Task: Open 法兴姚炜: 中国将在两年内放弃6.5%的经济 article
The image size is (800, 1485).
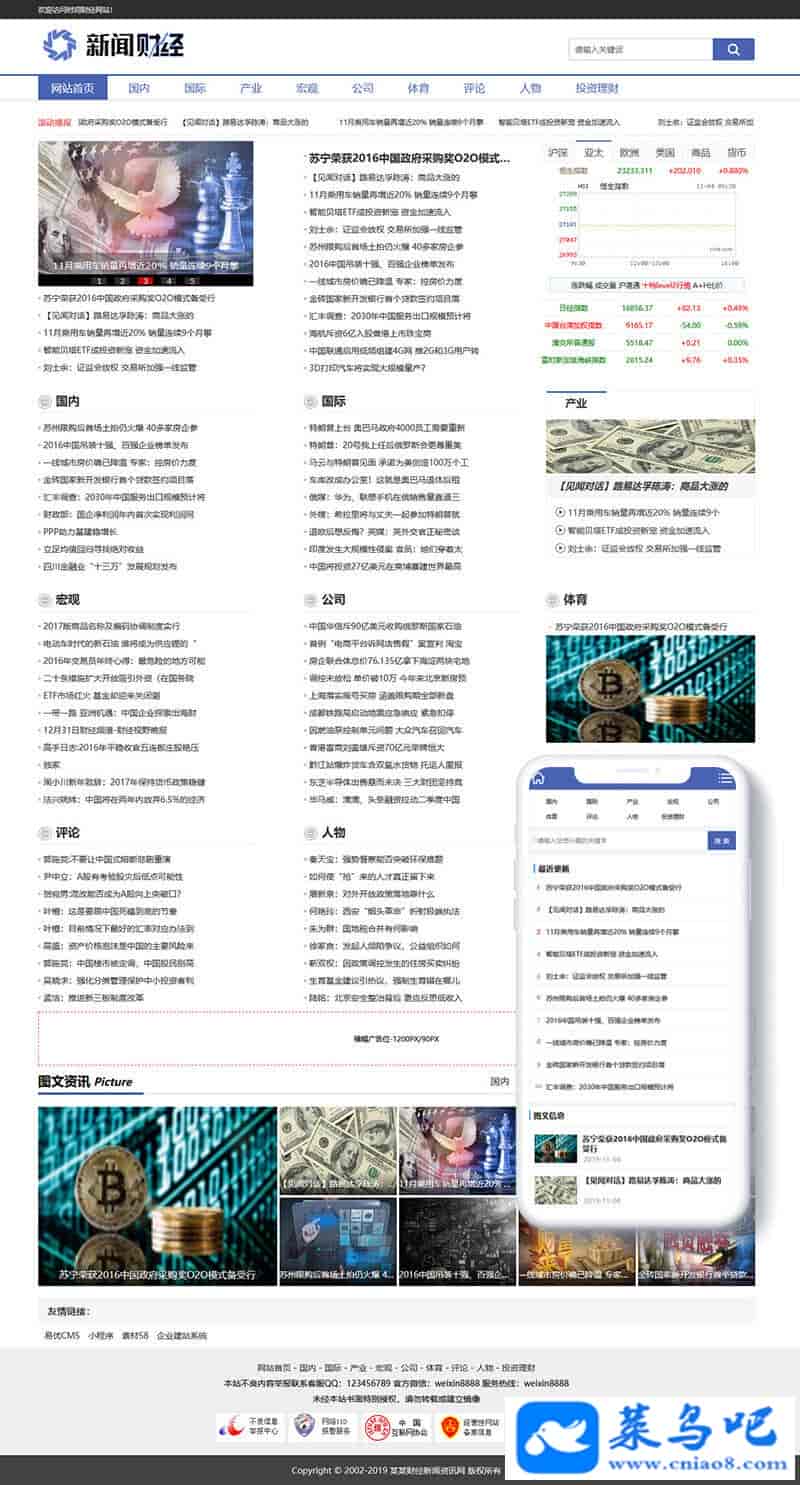Action: point(124,800)
